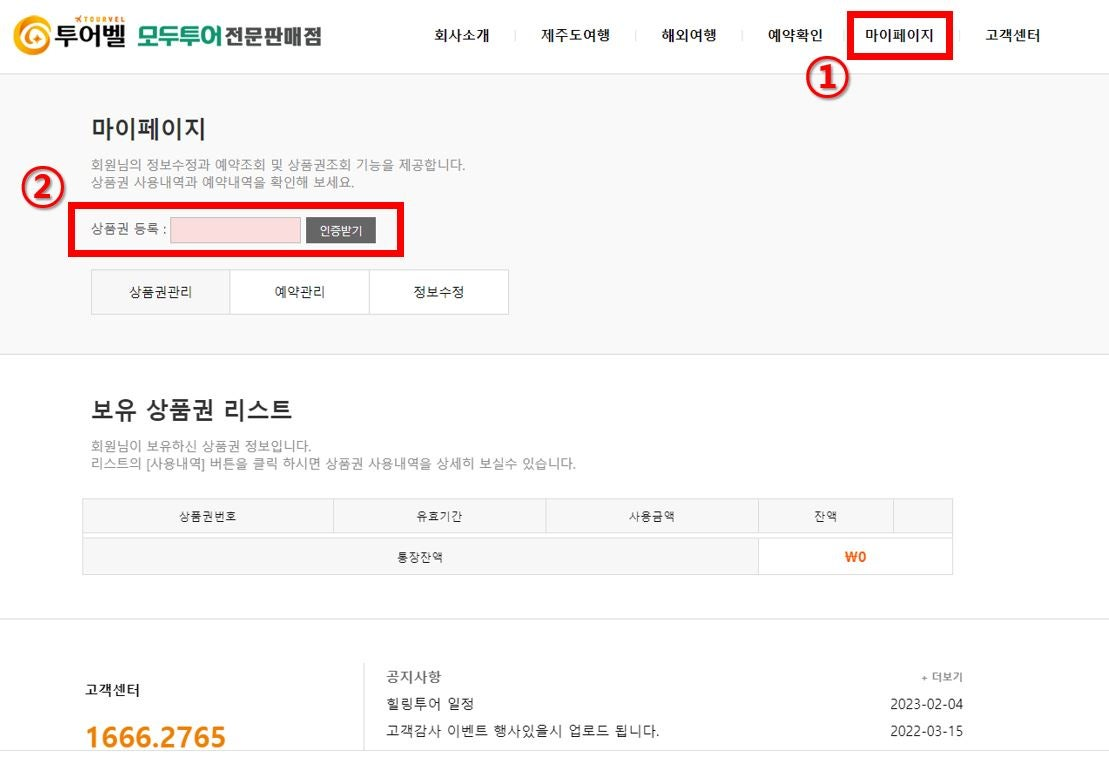Image resolution: width=1109 pixels, height=773 pixels.
Task: Open the 해외여행 menu
Action: coord(689,35)
